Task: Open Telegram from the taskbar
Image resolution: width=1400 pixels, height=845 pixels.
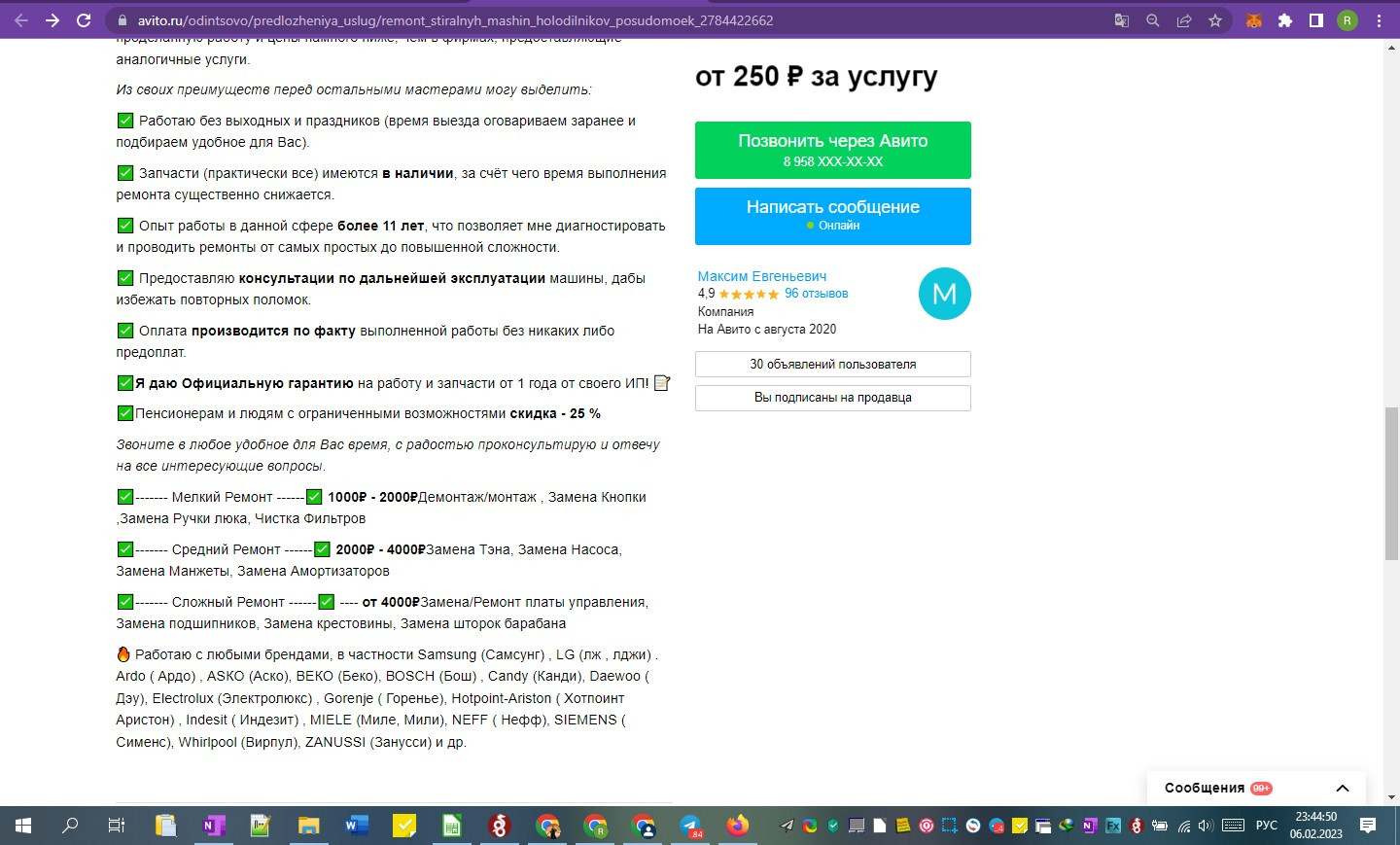Action: (690, 826)
